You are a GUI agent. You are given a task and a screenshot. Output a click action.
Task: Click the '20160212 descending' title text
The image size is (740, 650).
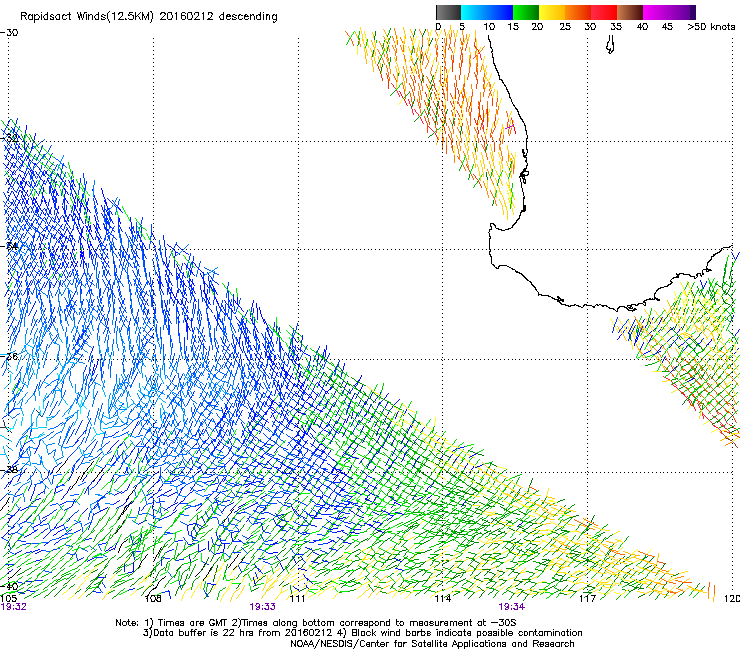pyautogui.click(x=219, y=17)
